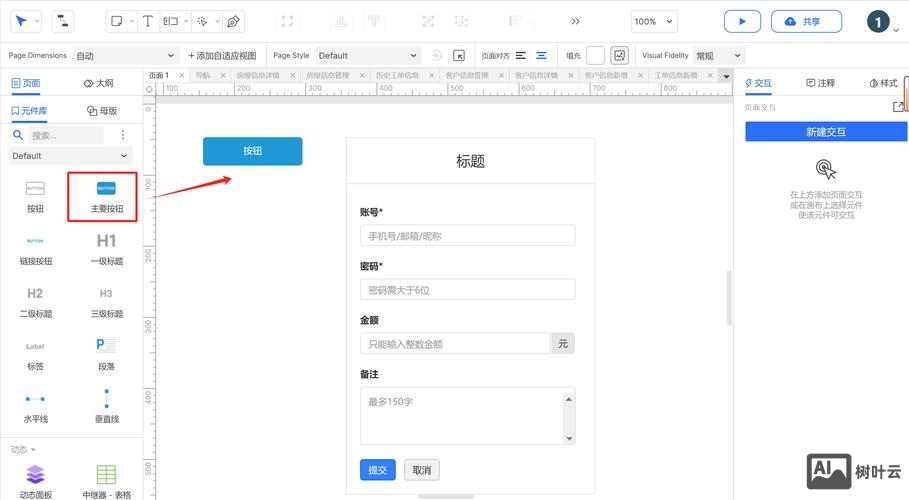Viewport: 909px width, 500px height.
Task: Close the 页面 1 canvas tab
Action: (181, 75)
